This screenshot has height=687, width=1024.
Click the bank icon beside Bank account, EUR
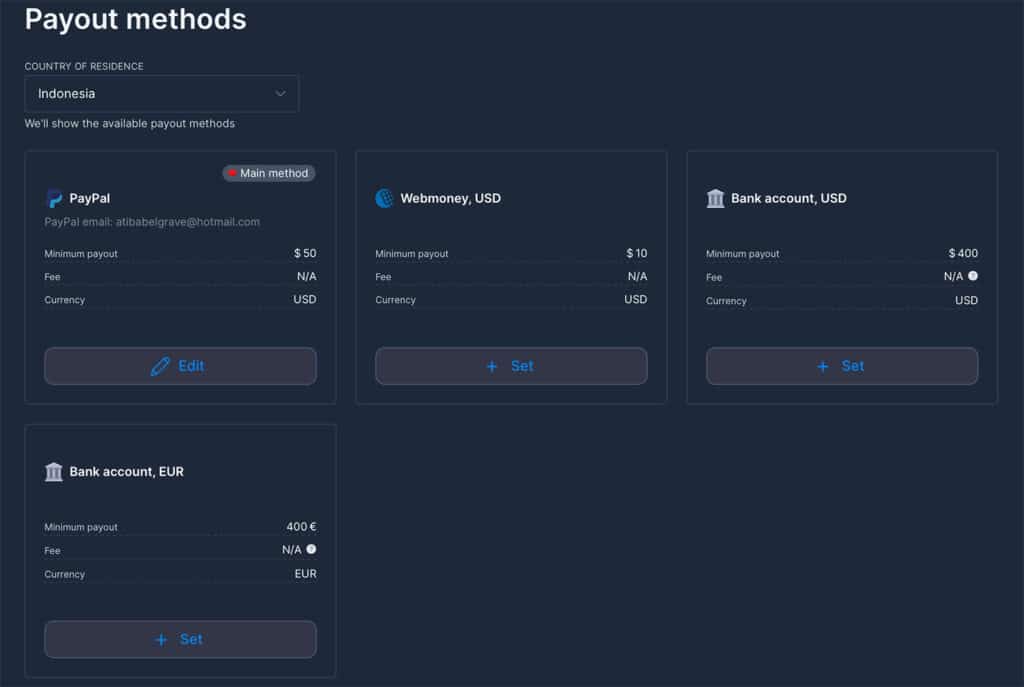(x=54, y=472)
